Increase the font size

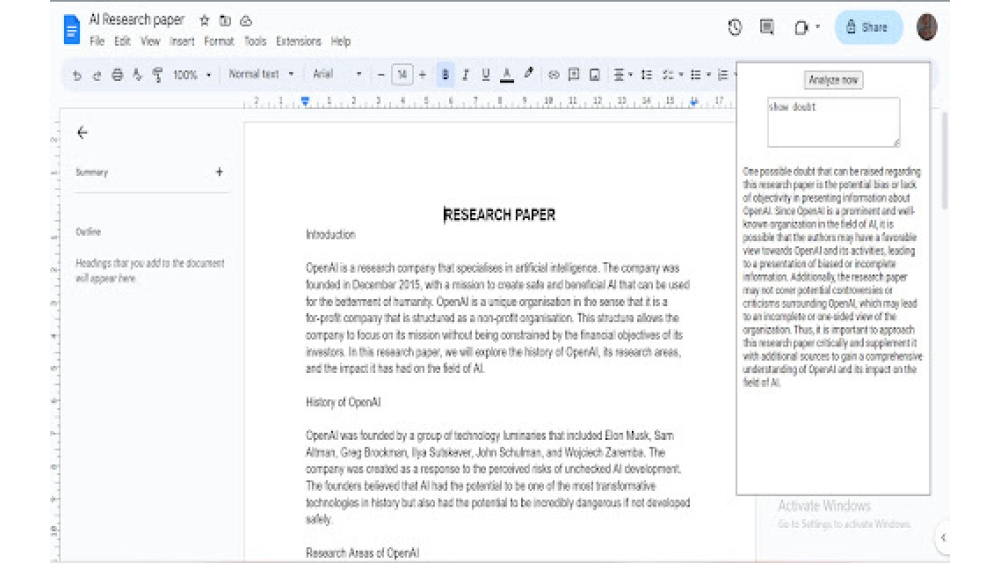pyautogui.click(x=422, y=75)
